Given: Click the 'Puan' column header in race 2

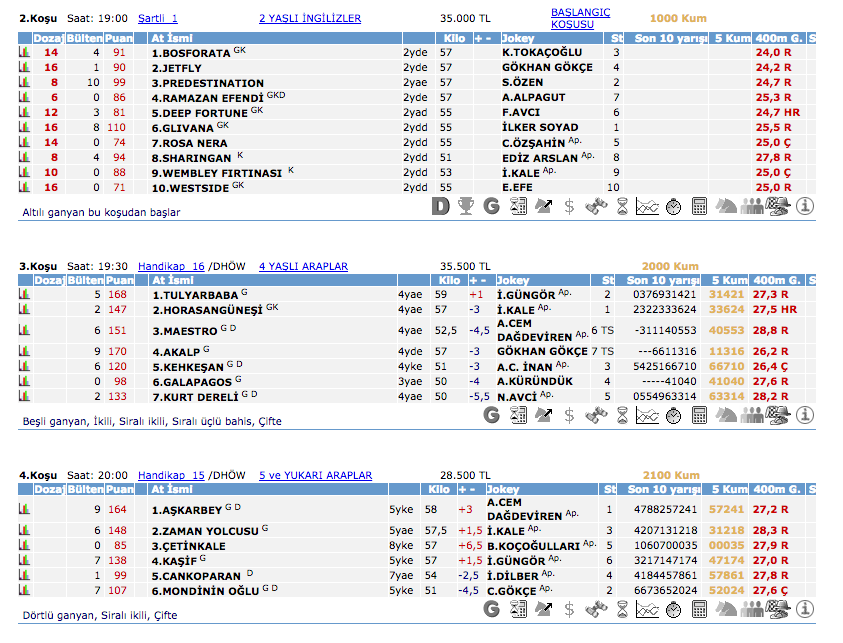Looking at the screenshot, I should 119,38.
